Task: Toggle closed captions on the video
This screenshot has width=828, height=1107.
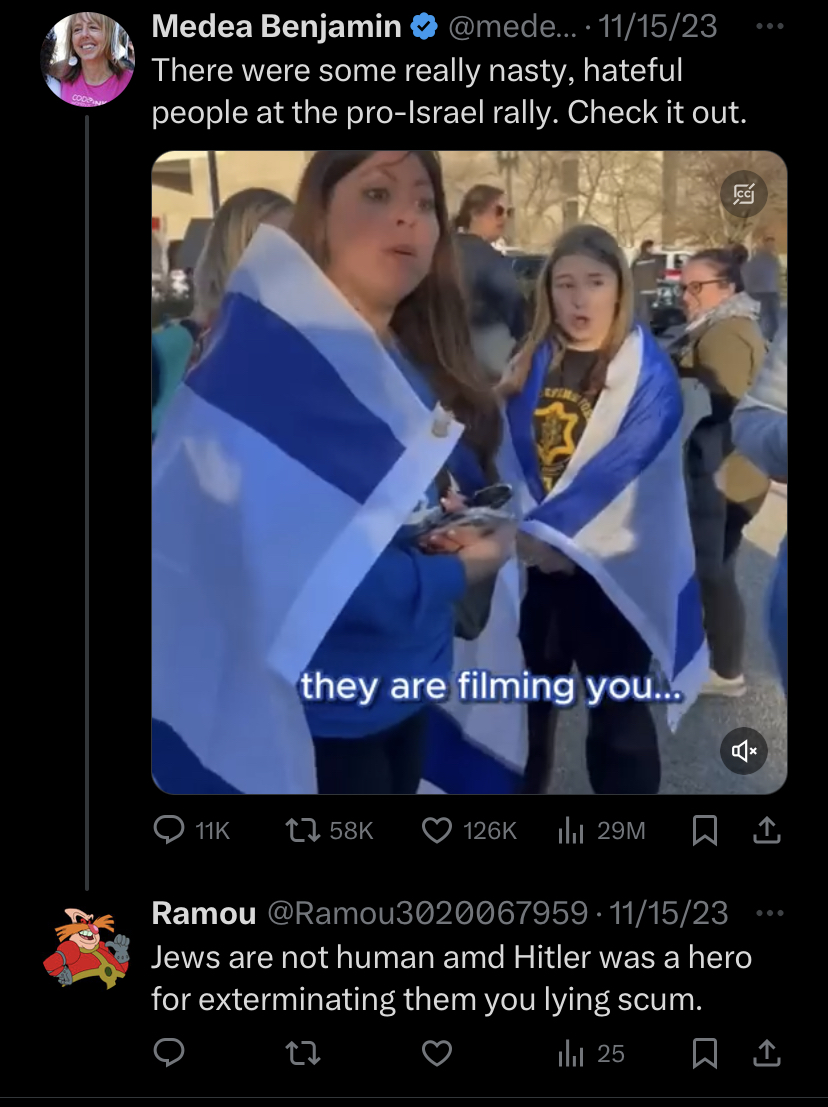Action: coord(744,193)
